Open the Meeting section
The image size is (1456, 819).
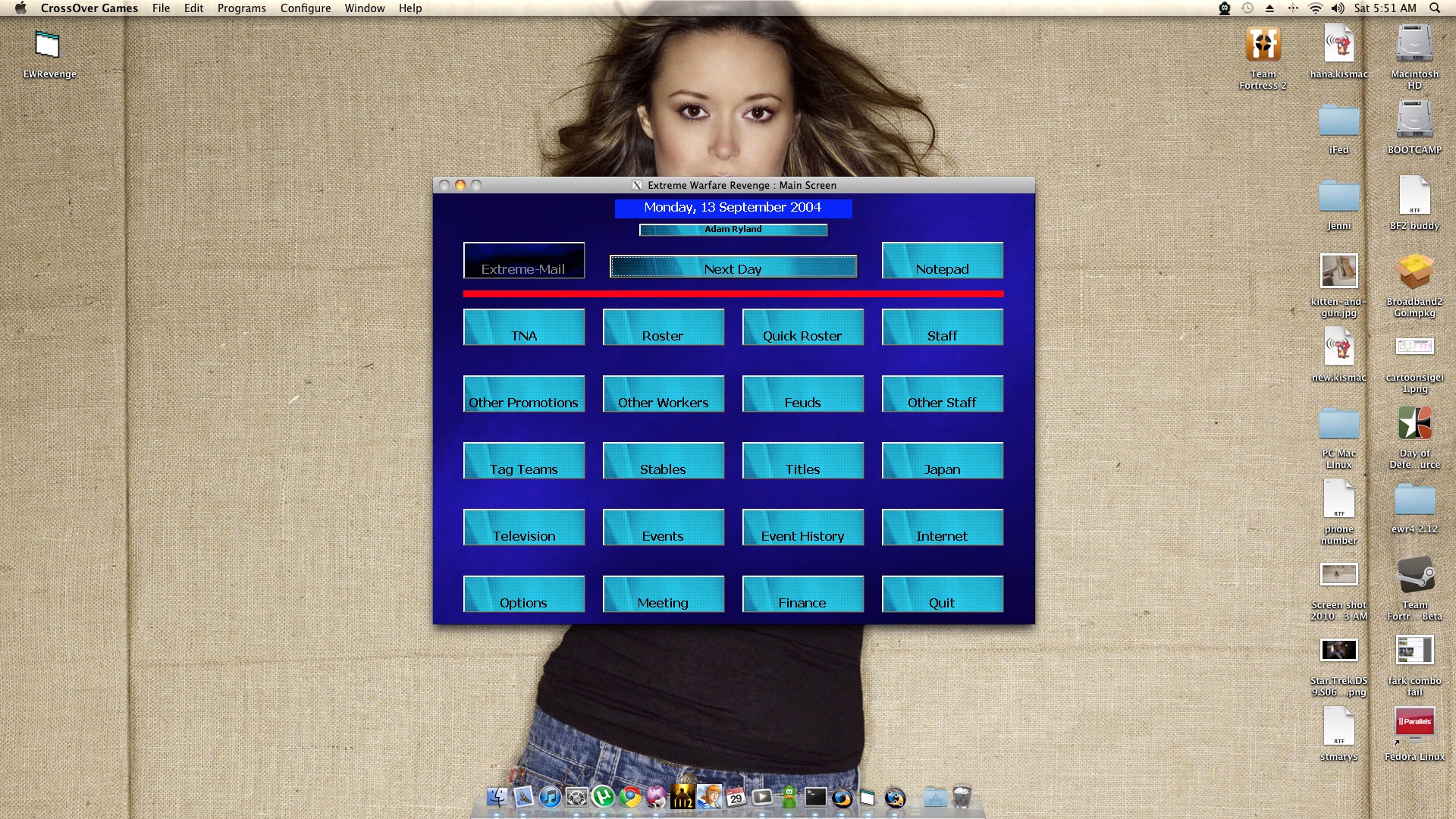[663, 602]
